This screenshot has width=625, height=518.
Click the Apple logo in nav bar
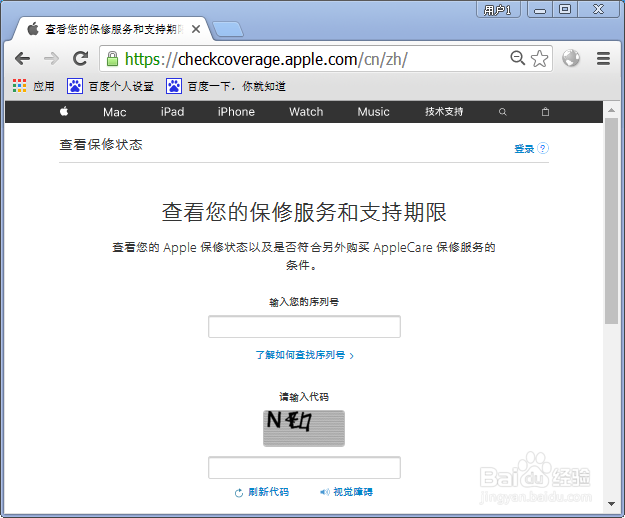[64, 112]
